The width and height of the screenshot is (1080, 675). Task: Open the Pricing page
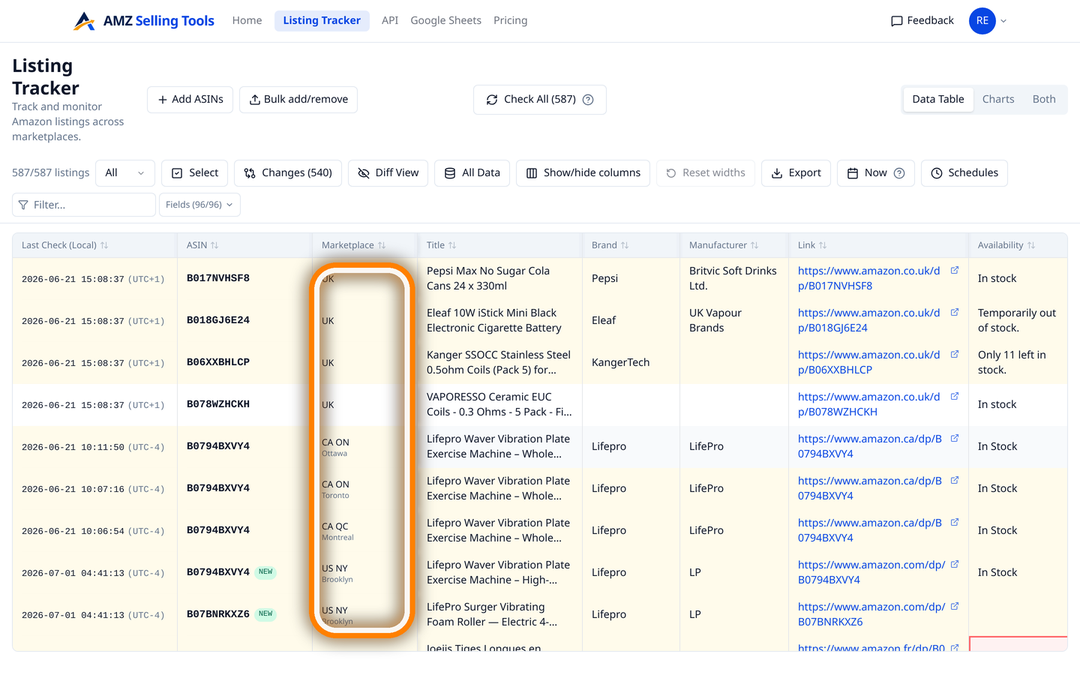point(510,21)
